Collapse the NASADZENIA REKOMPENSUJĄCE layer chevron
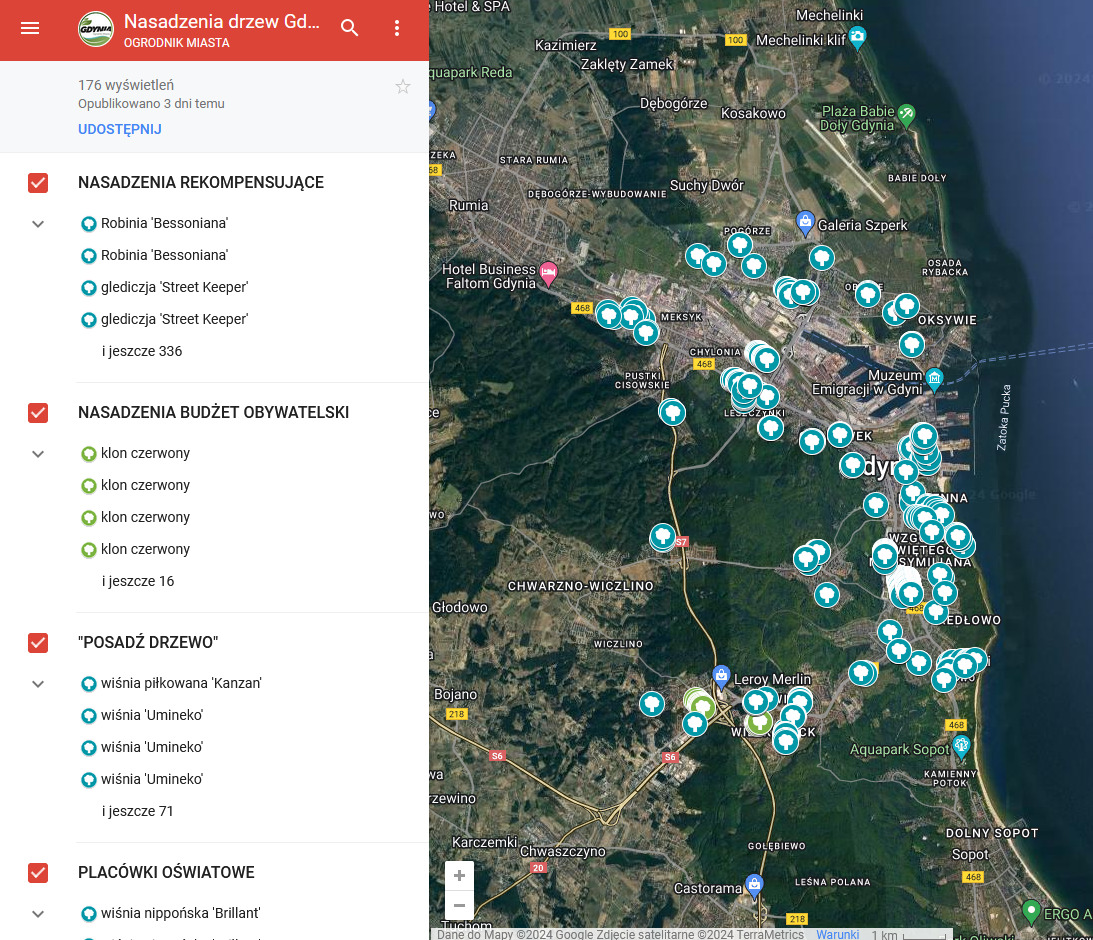This screenshot has height=940, width=1093. pyautogui.click(x=38, y=224)
